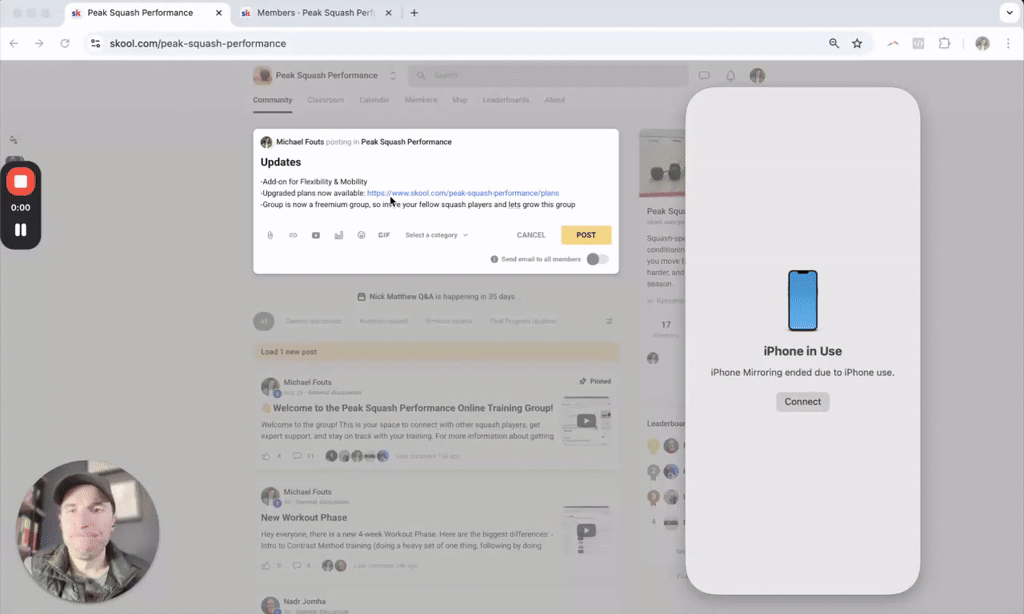Open the Select a category dropdown
The width and height of the screenshot is (1024, 614).
(436, 235)
